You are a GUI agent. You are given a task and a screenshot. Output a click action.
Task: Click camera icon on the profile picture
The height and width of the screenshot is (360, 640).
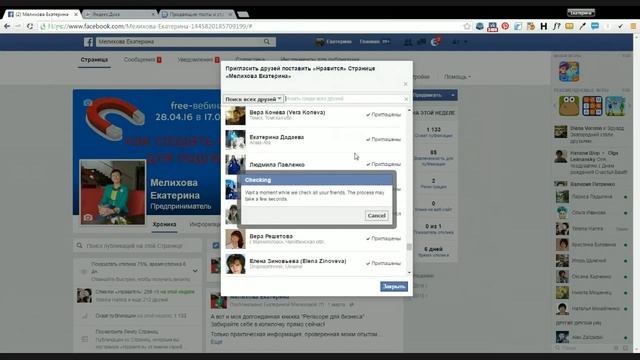click(x=88, y=218)
